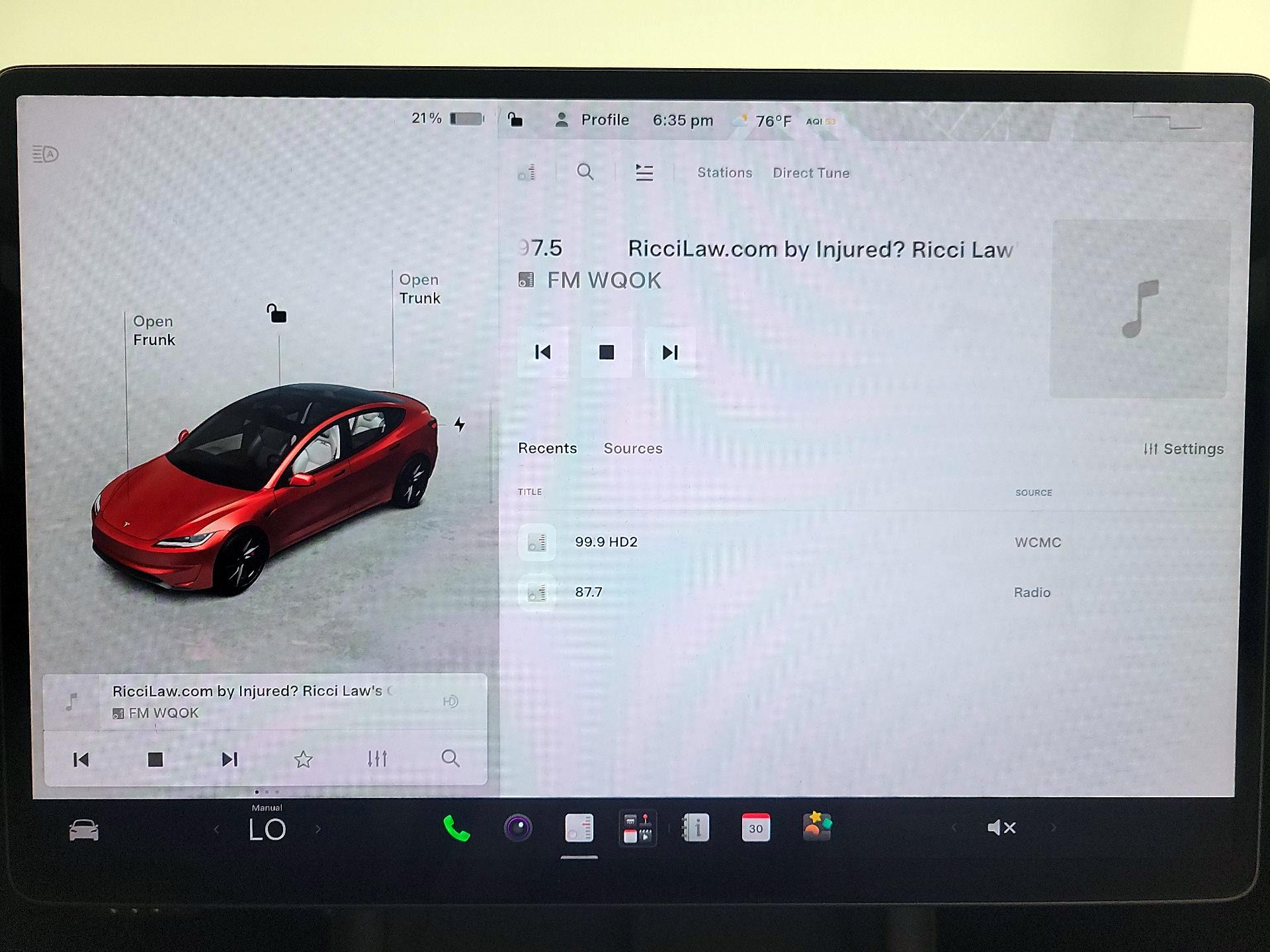Switch to the Direct Tune tab
This screenshot has height=952, width=1270.
tap(811, 173)
